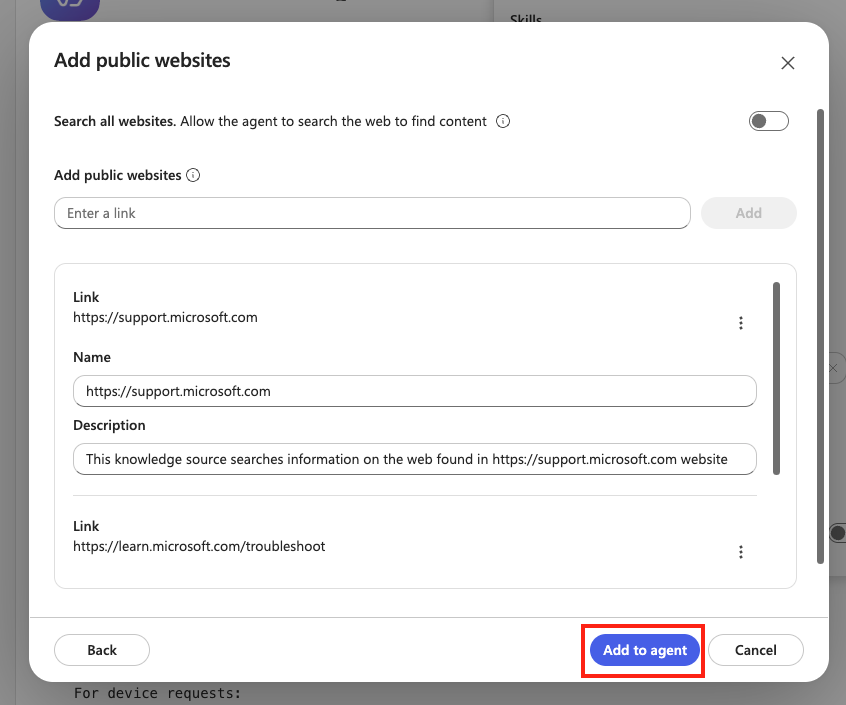Edit the Description field for support.microsoft.com
The width and height of the screenshot is (846, 705).
click(414, 459)
